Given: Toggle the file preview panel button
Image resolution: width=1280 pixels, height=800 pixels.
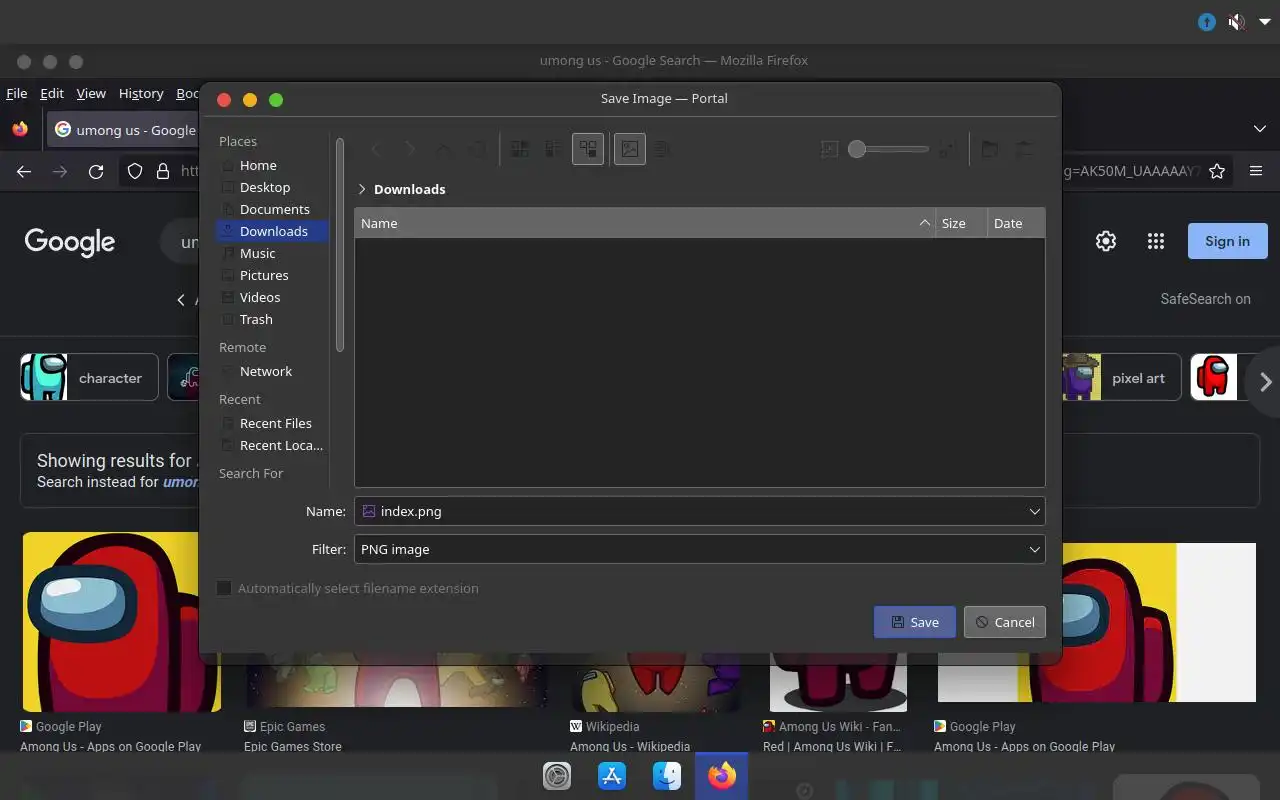Looking at the screenshot, I should click(x=629, y=149).
